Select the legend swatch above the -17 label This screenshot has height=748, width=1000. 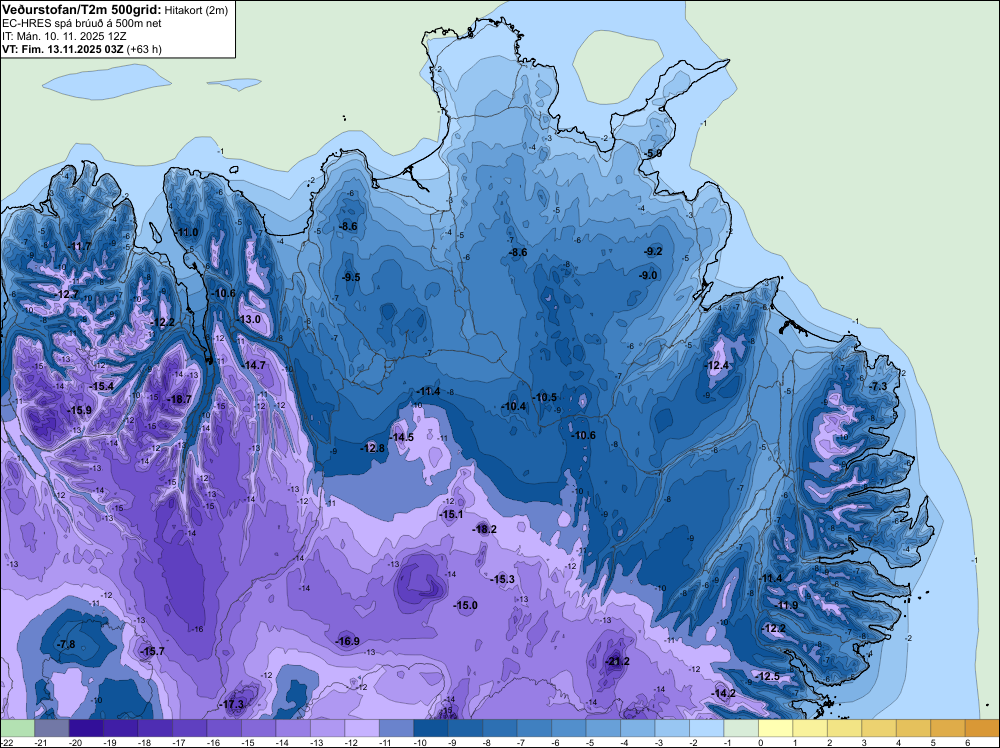pos(189,728)
